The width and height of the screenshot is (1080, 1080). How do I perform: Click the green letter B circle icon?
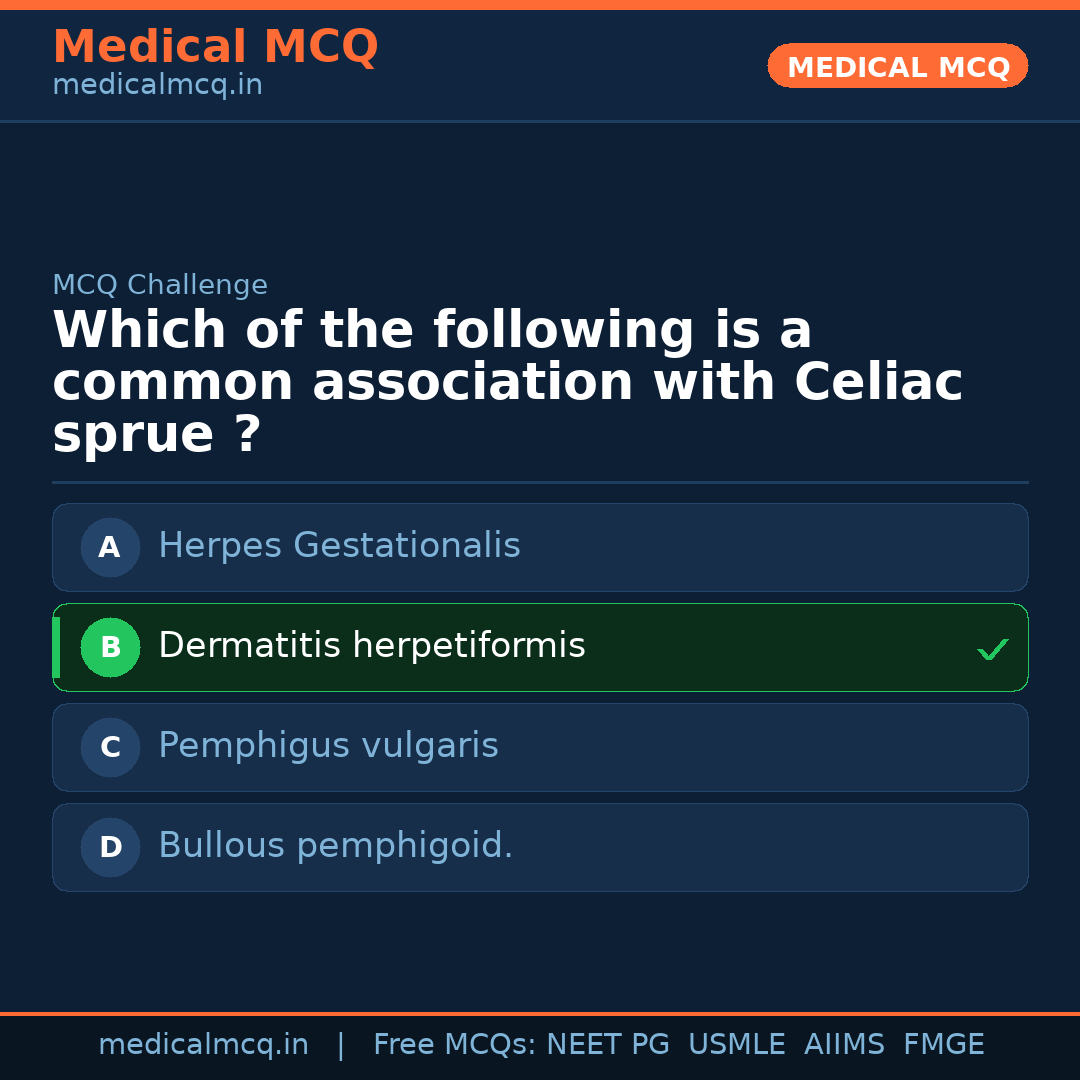pyautogui.click(x=110, y=647)
